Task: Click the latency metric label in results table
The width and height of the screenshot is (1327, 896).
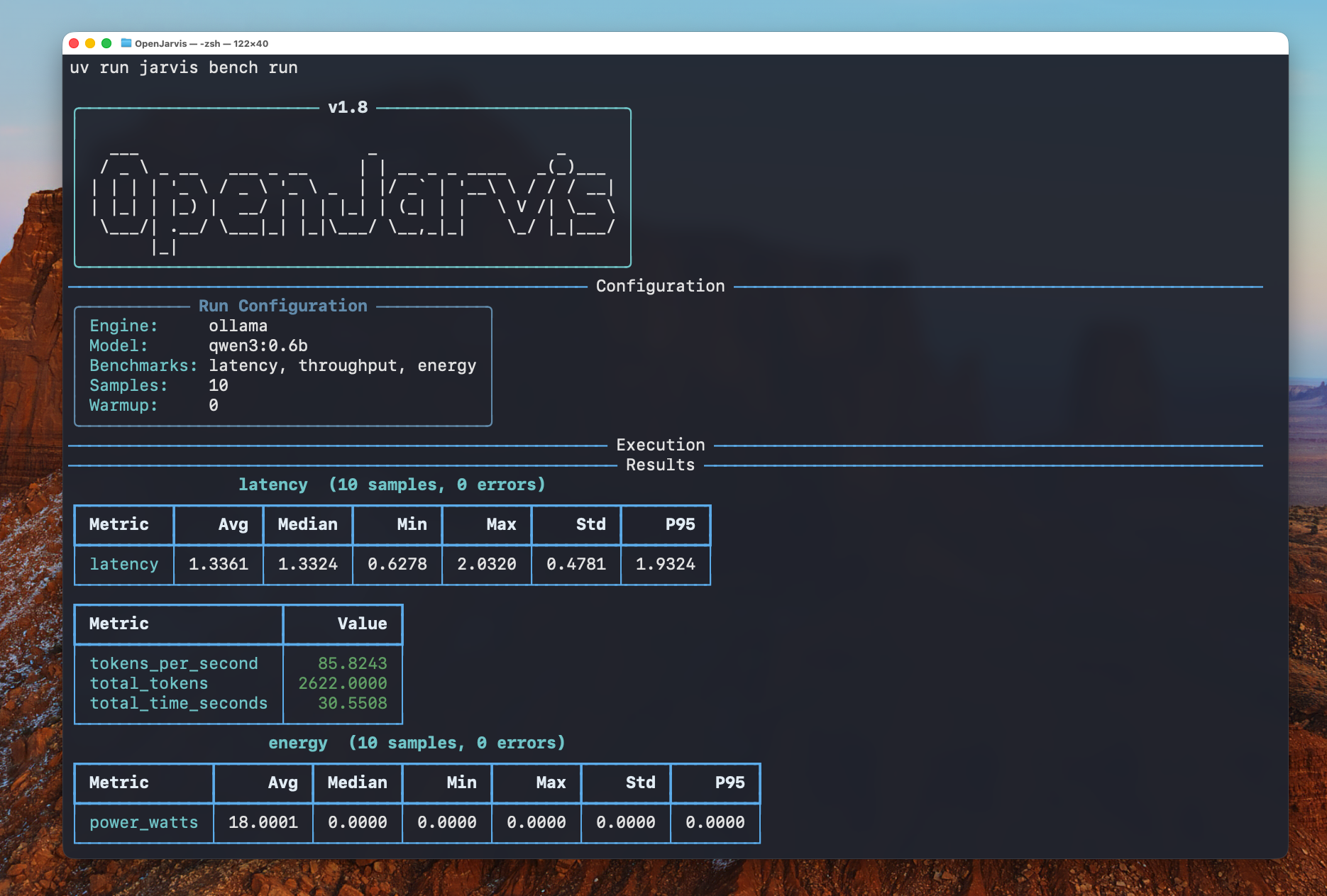Action: tap(123, 564)
